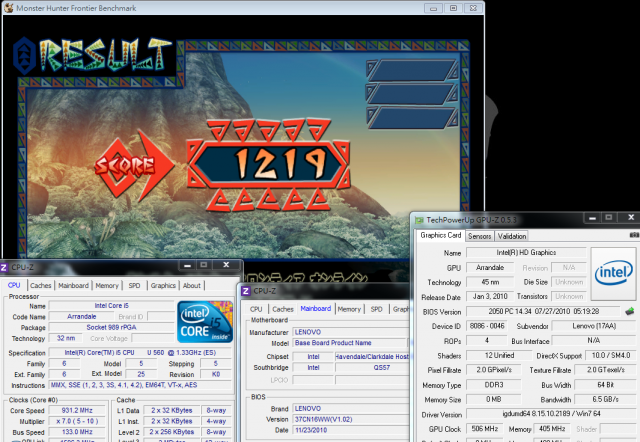Image resolution: width=640 pixels, height=442 pixels.
Task: Close the left CPU-Z window
Action: 226,265
